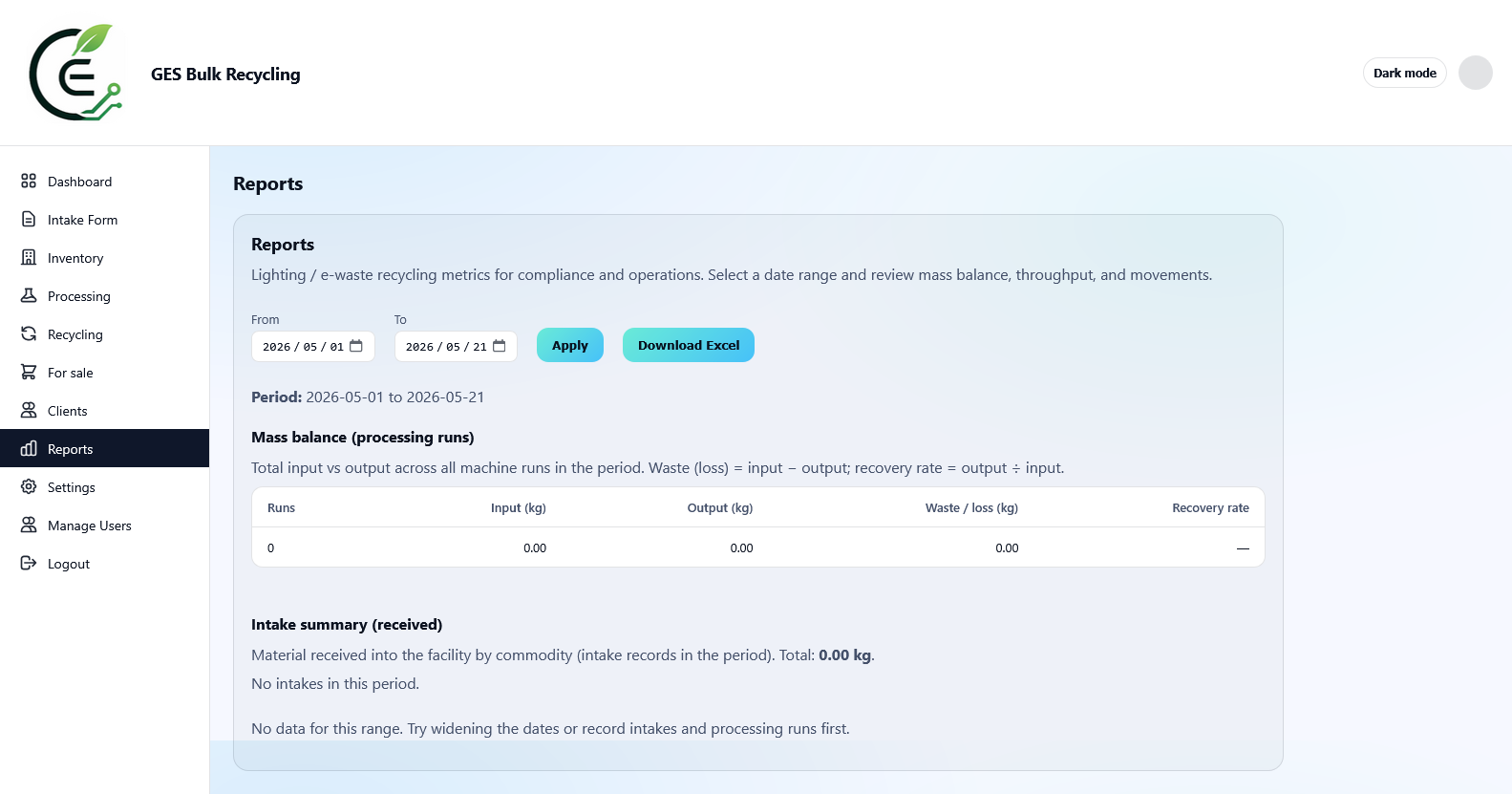Open the Inventory page
The width and height of the screenshot is (1512, 794).
pos(104,258)
